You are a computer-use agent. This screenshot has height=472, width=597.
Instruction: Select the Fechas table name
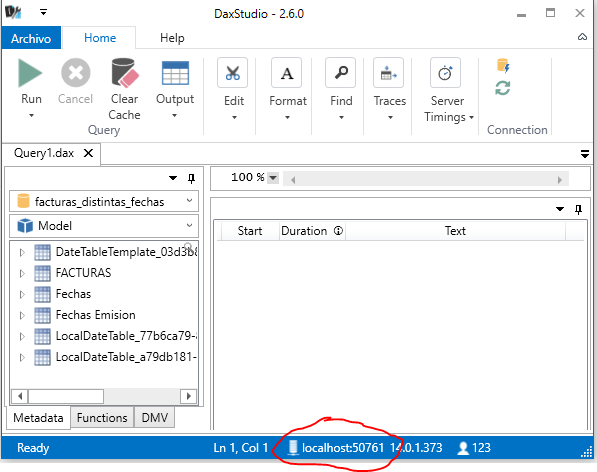coord(73,294)
